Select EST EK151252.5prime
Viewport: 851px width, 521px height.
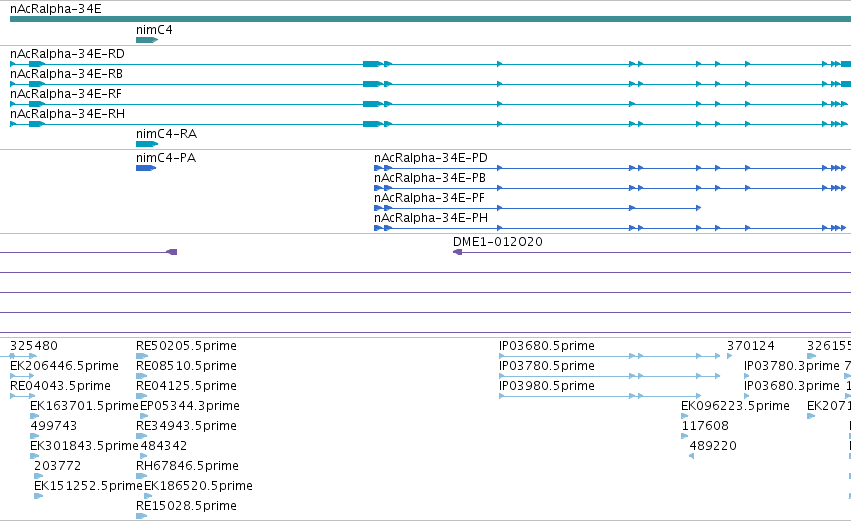88,486
